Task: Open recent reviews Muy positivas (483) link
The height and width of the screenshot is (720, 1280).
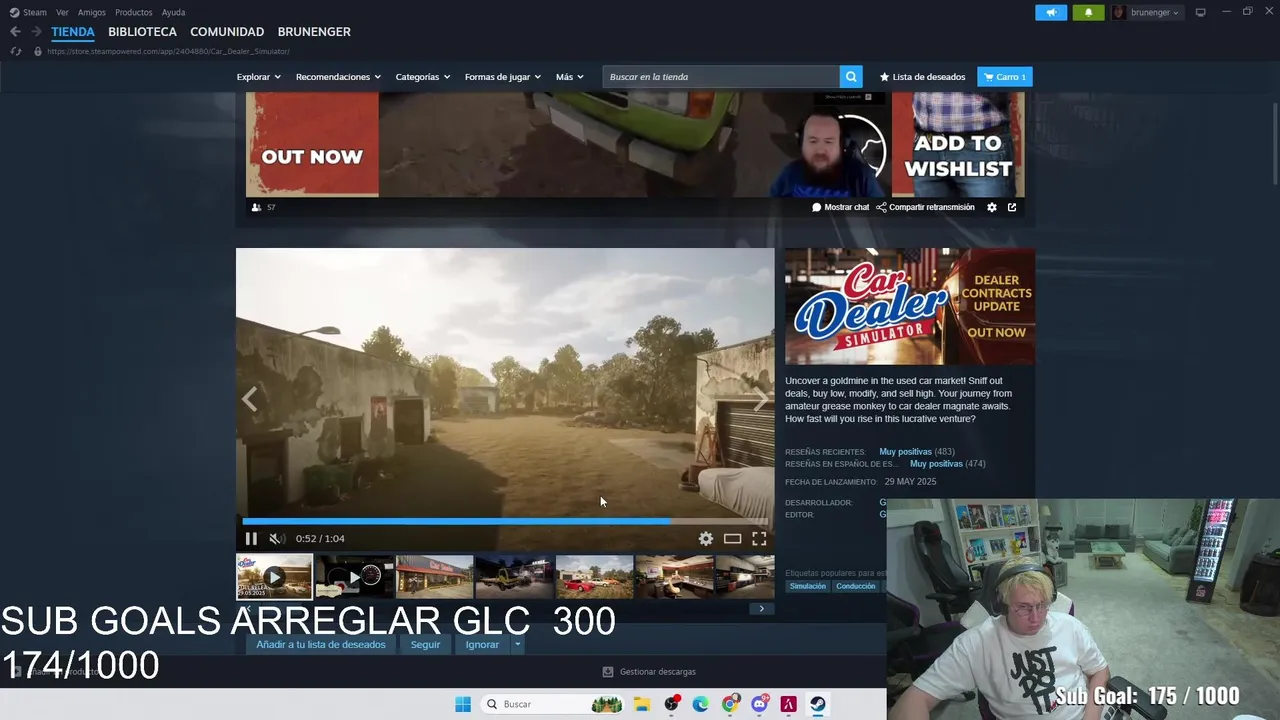Action: click(916, 452)
